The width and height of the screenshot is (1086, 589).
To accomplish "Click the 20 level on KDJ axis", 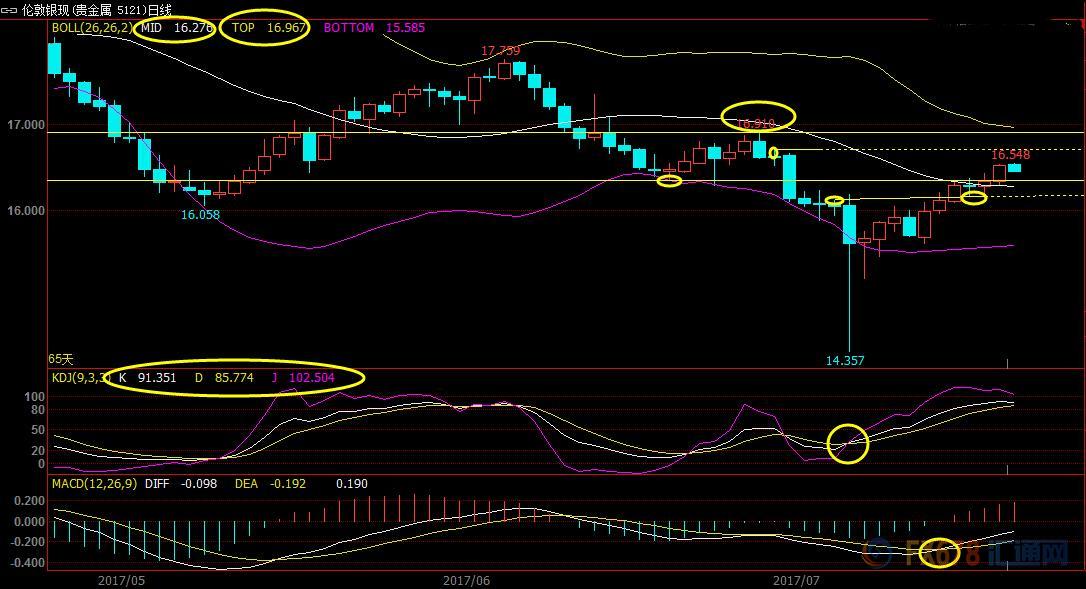I will pyautogui.click(x=38, y=451).
